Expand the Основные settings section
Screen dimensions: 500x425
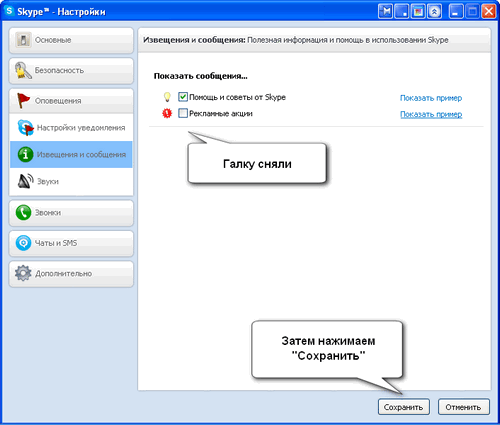tap(71, 40)
